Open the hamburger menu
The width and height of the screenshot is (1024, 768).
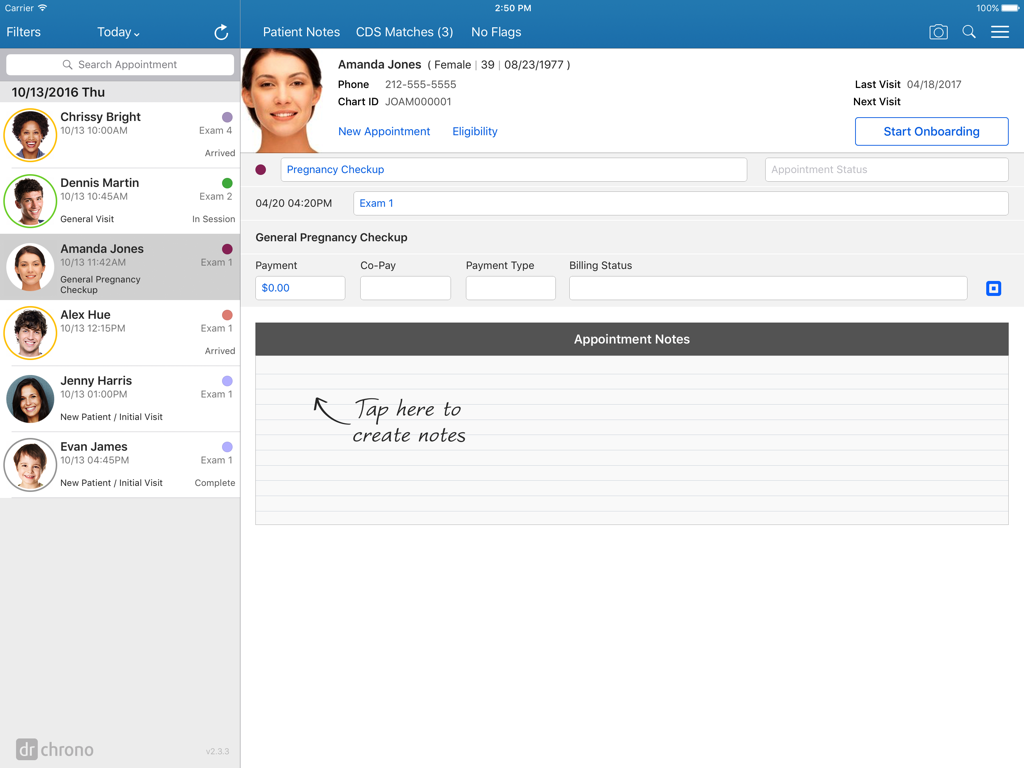(999, 31)
